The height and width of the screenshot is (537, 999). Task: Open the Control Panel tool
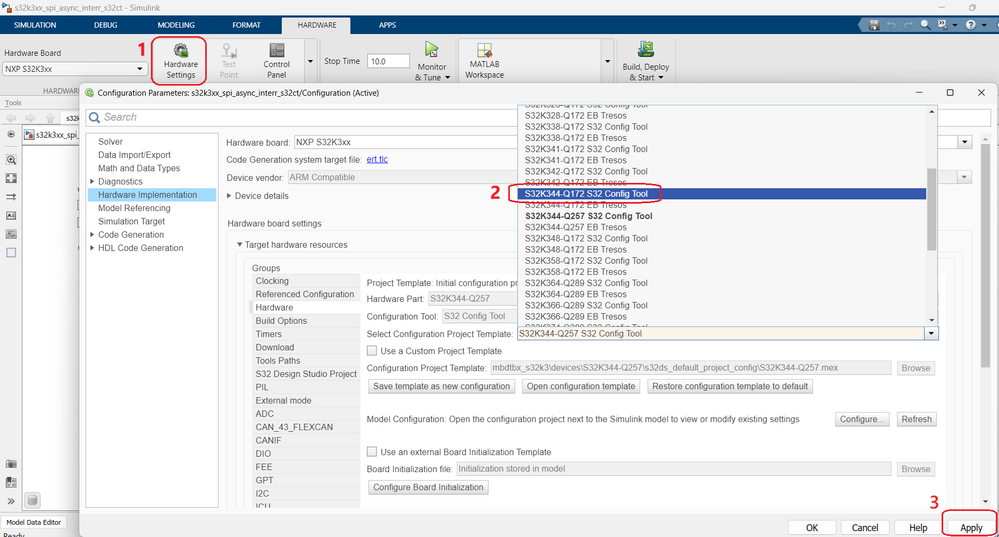(277, 61)
